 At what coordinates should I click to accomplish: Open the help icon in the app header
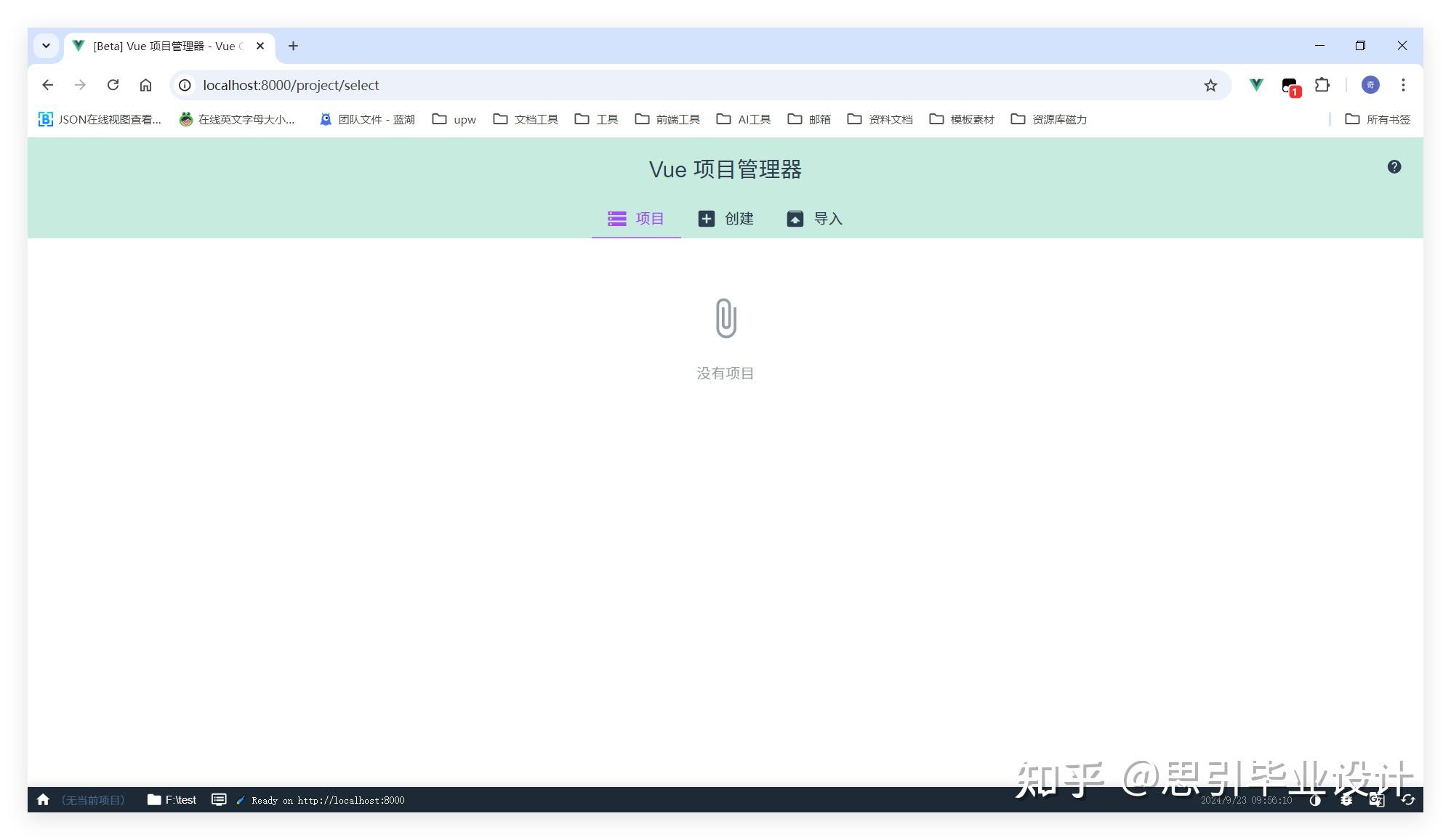tap(1394, 166)
